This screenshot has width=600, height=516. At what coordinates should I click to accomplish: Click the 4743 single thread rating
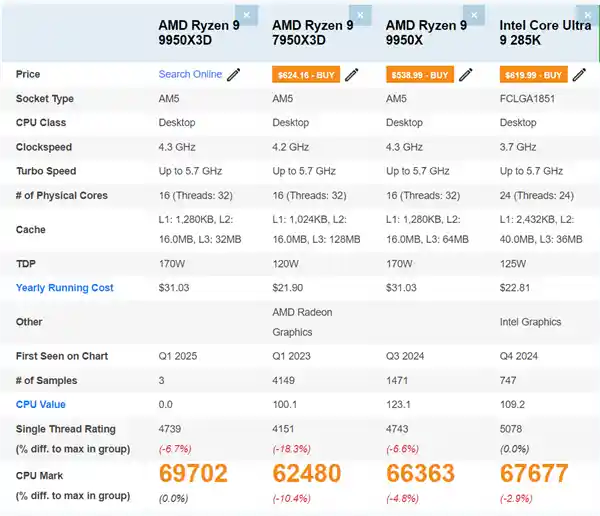pyautogui.click(x=397, y=429)
